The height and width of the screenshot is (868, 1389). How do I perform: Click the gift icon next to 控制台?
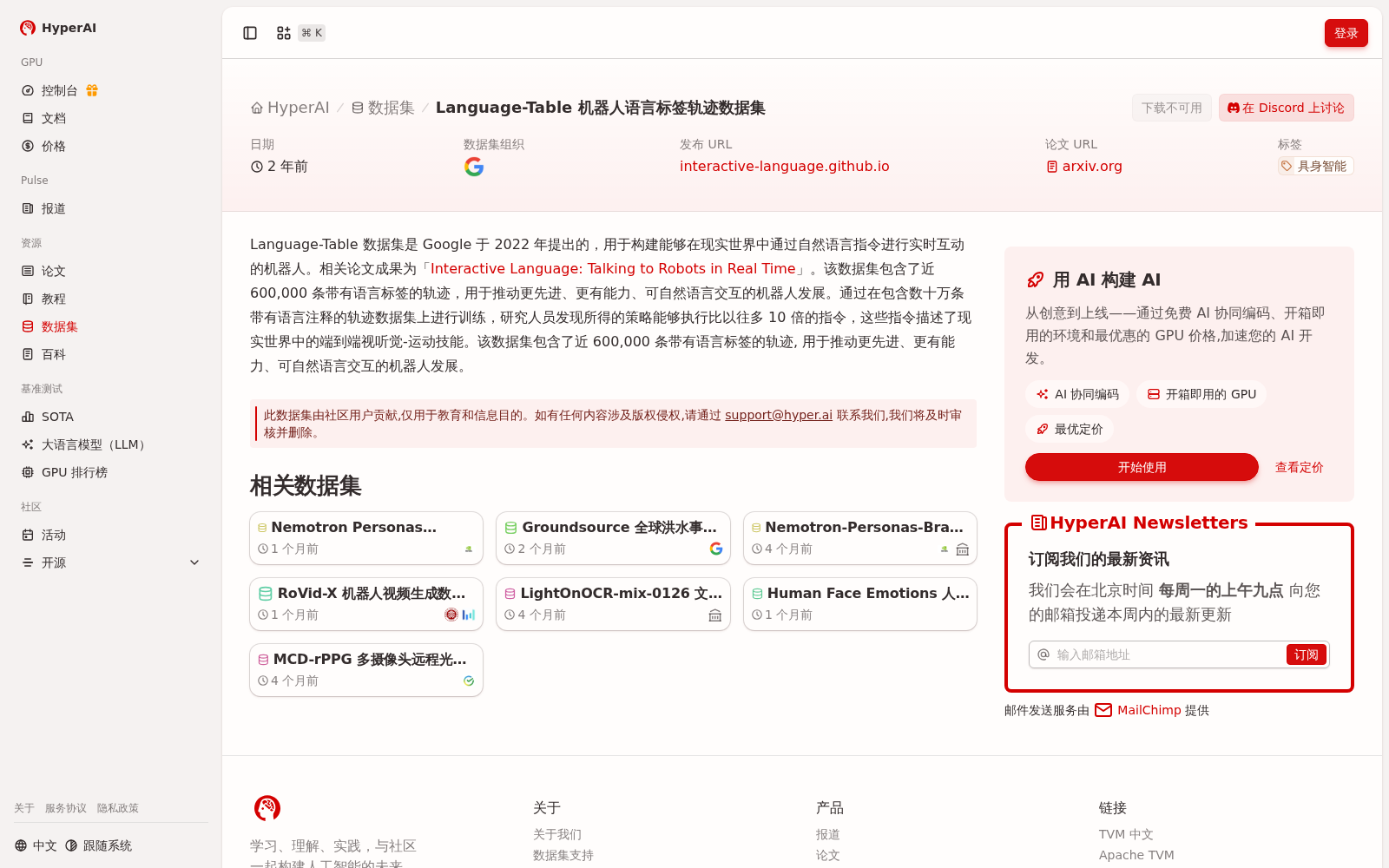92,90
